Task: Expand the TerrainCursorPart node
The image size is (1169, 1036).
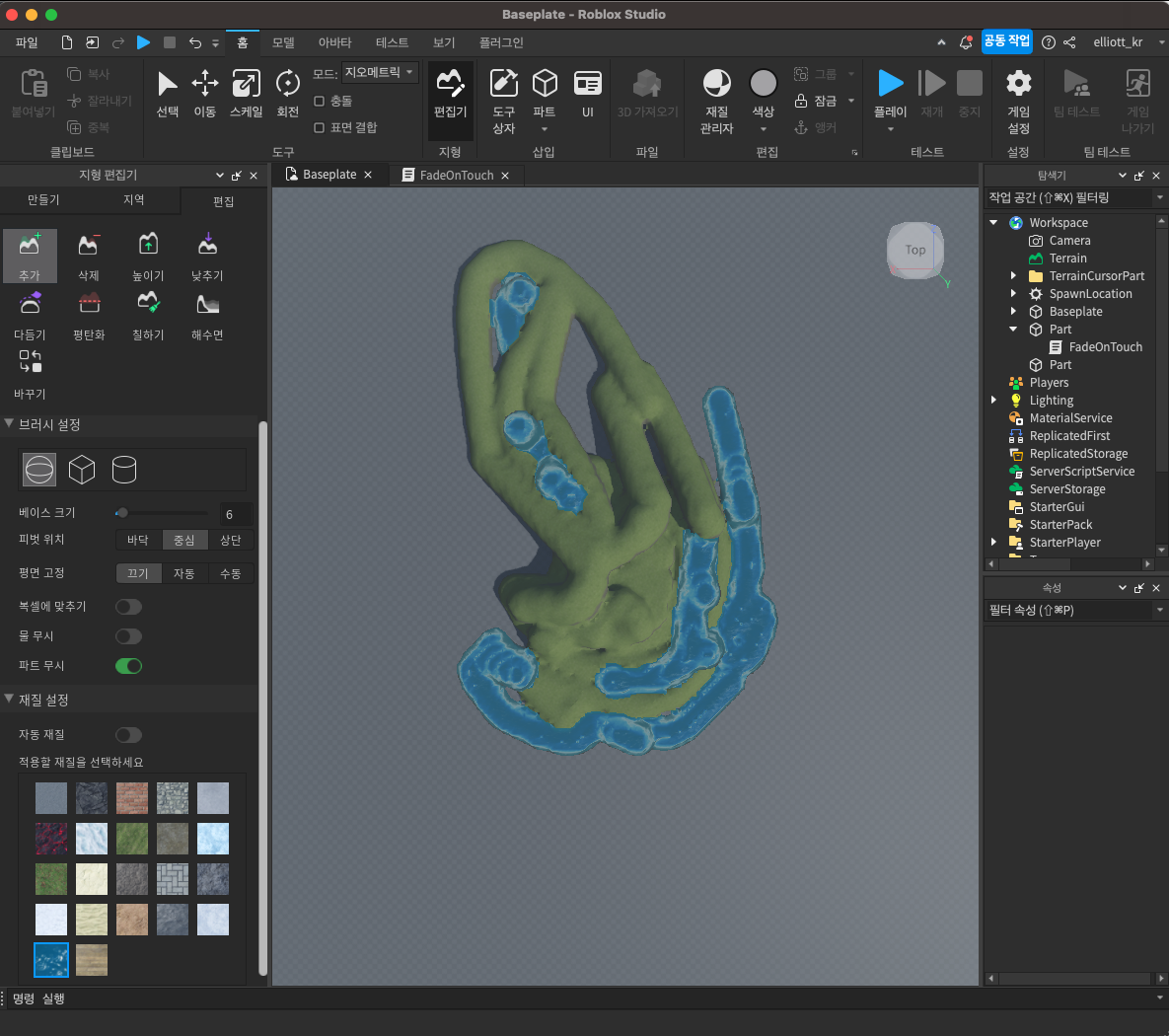Action: [x=1013, y=275]
